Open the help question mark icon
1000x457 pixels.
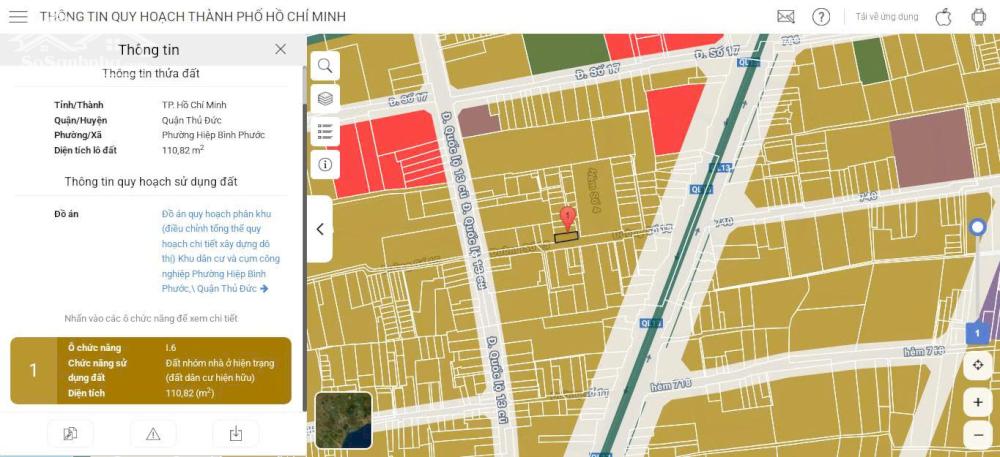click(821, 17)
